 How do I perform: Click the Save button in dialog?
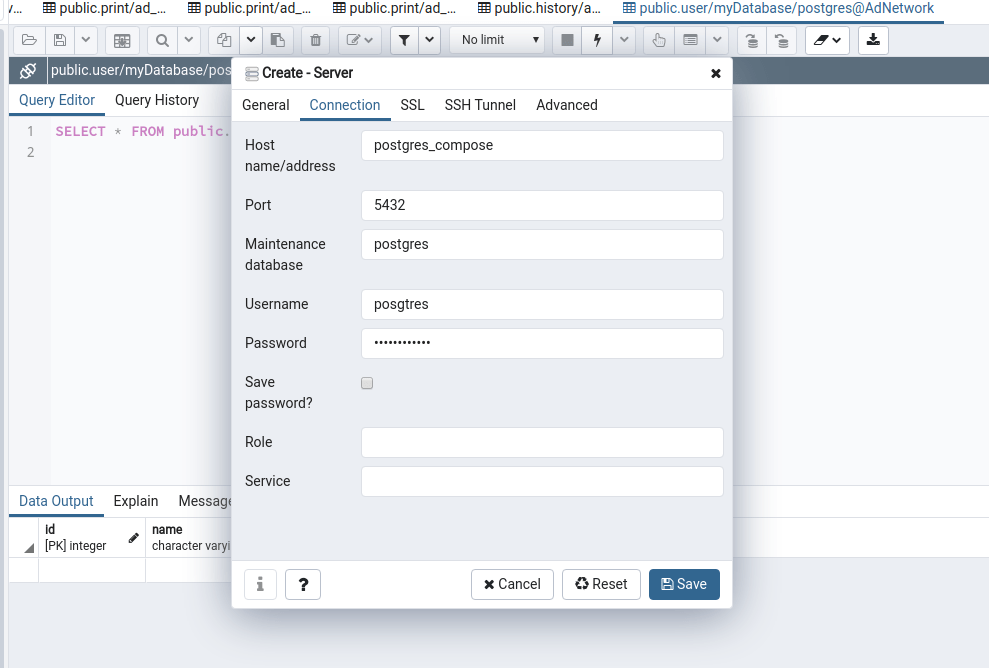coord(684,584)
